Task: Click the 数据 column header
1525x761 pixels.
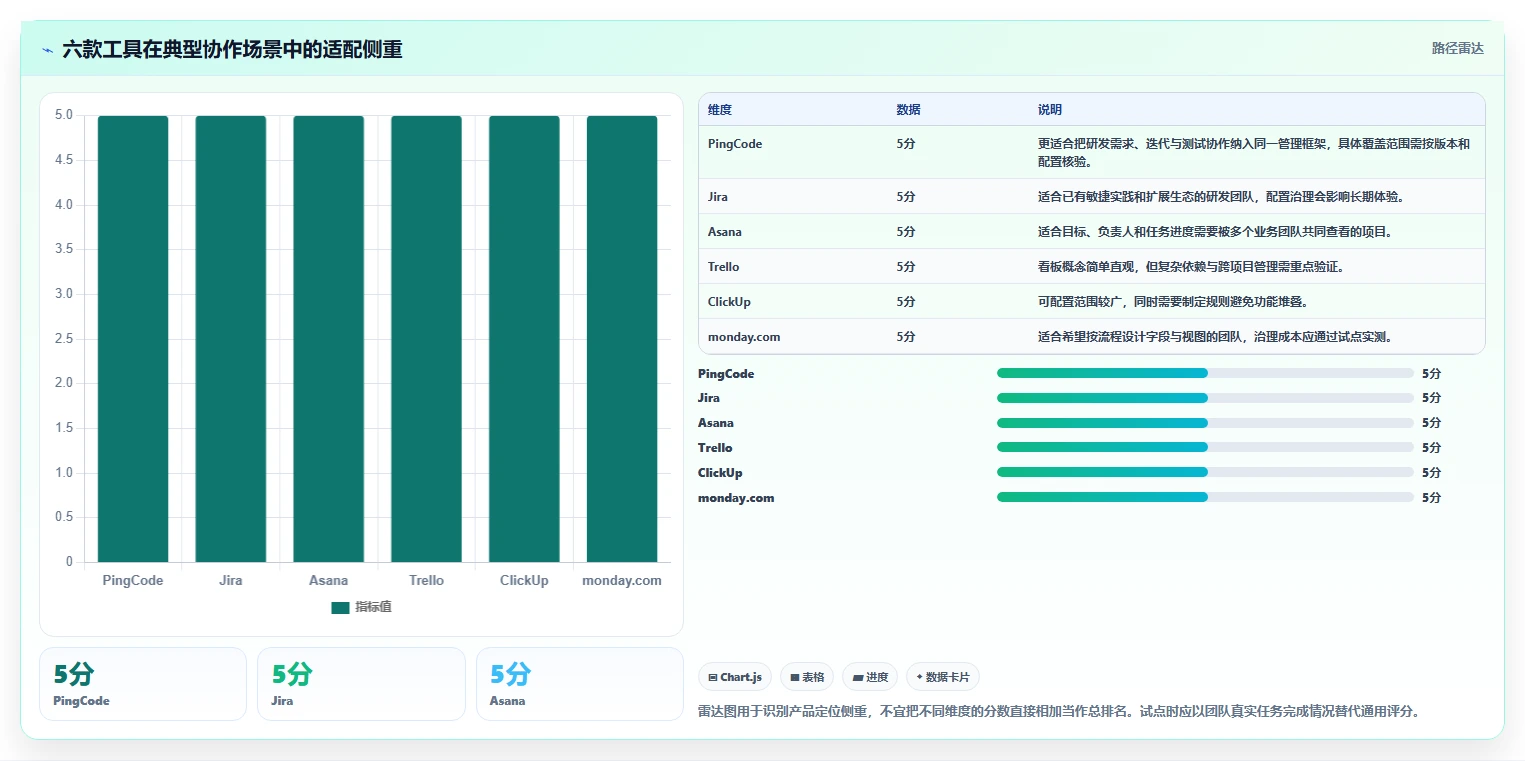Action: click(909, 110)
